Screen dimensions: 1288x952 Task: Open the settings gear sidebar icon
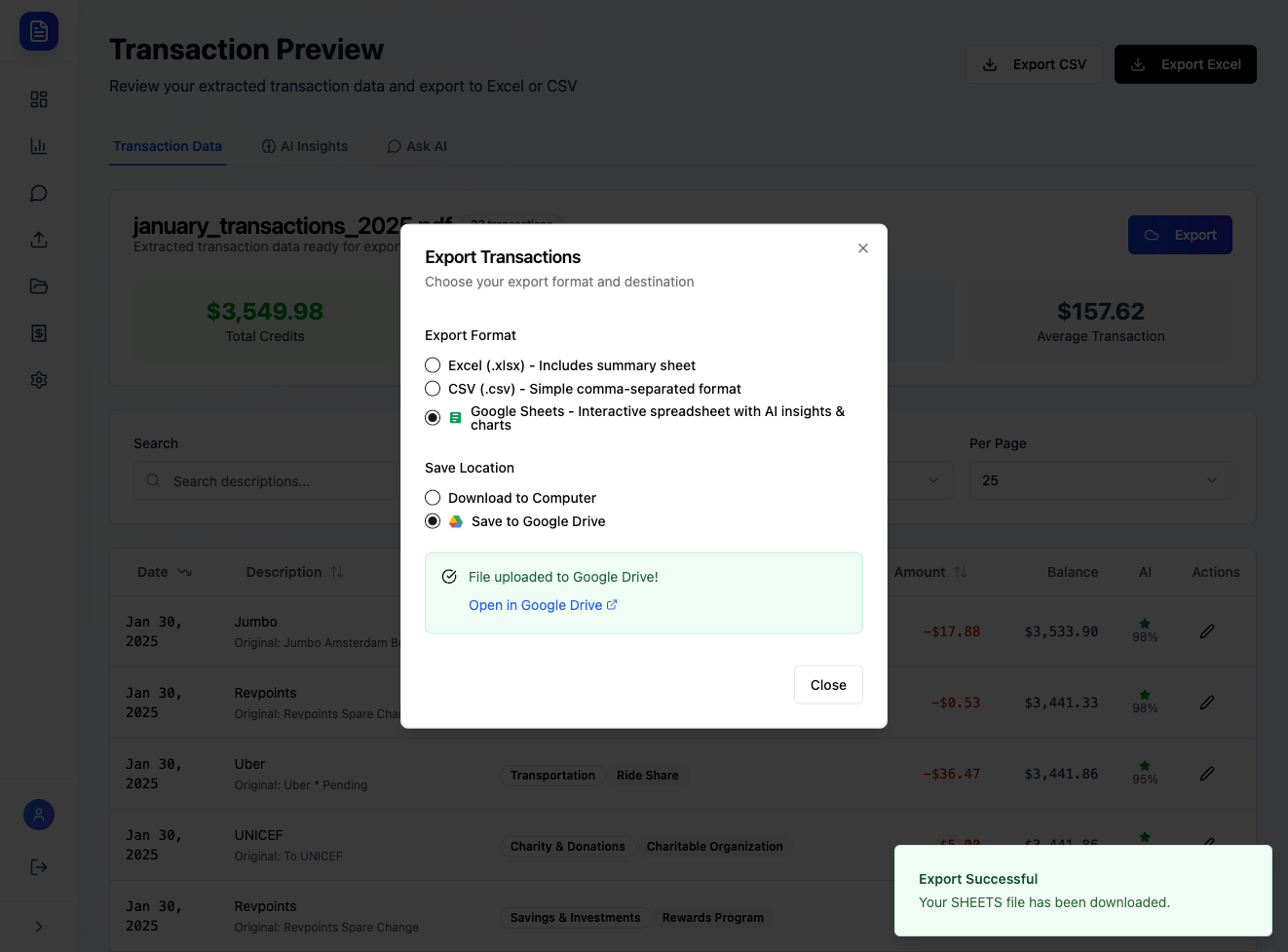tap(39, 380)
